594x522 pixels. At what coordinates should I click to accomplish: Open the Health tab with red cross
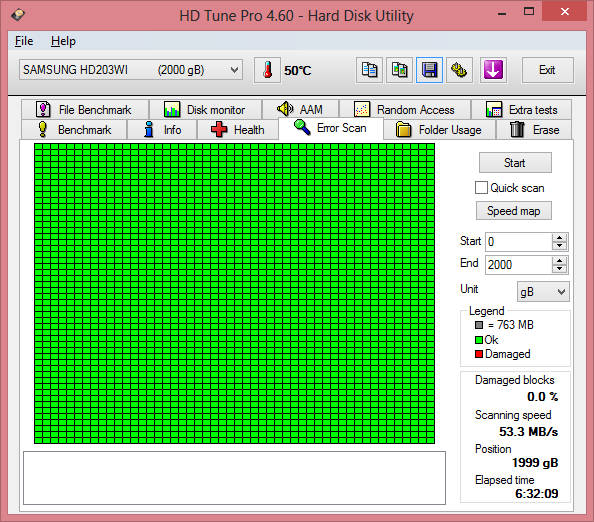pos(238,130)
